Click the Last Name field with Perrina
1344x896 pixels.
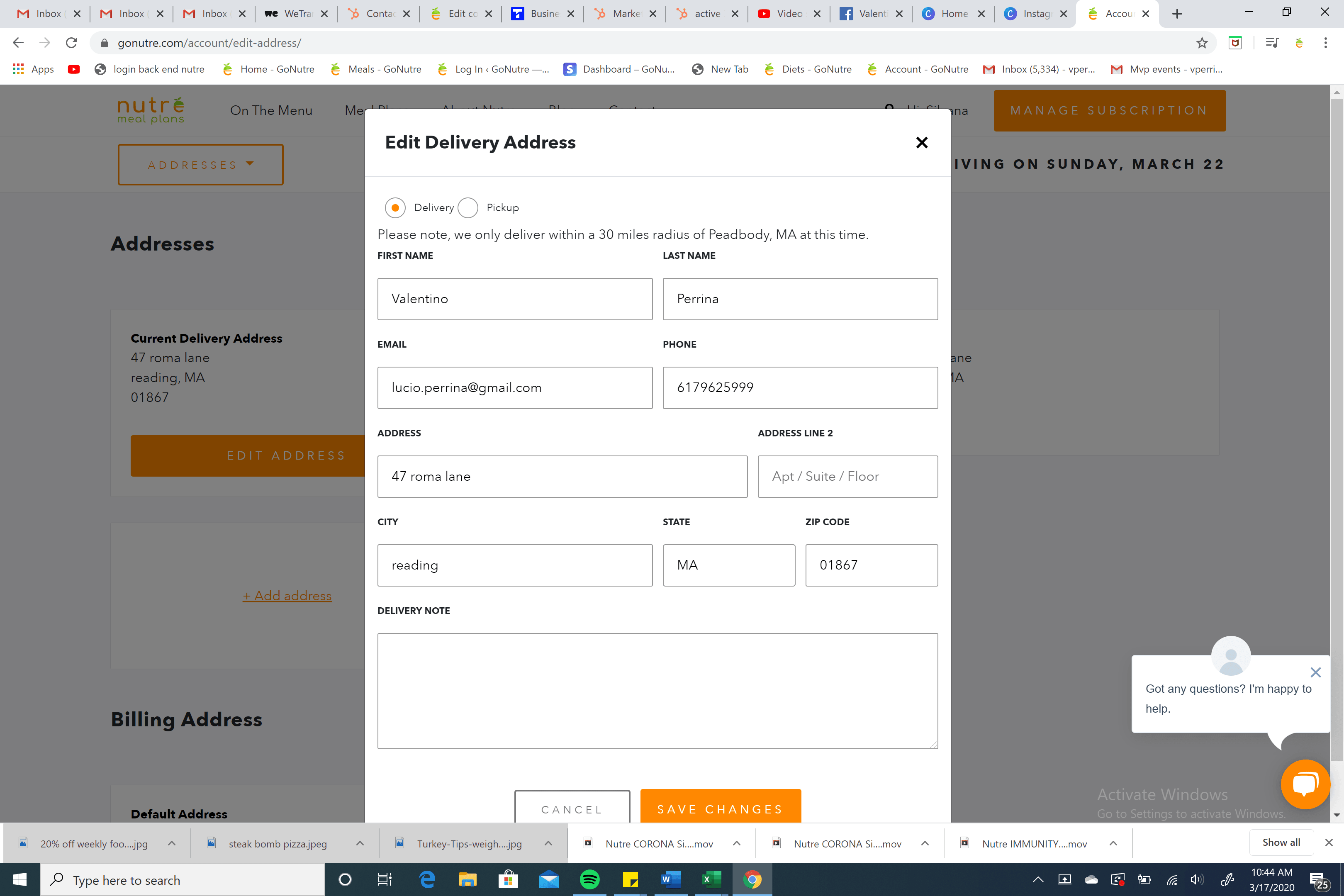click(800, 299)
